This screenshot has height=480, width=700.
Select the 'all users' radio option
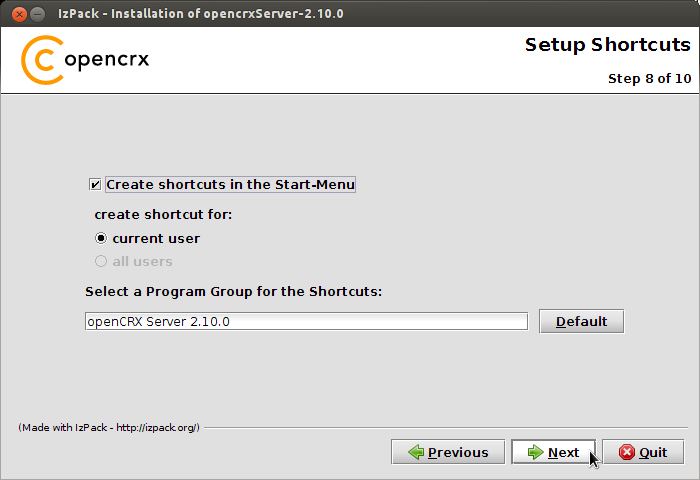click(101, 261)
